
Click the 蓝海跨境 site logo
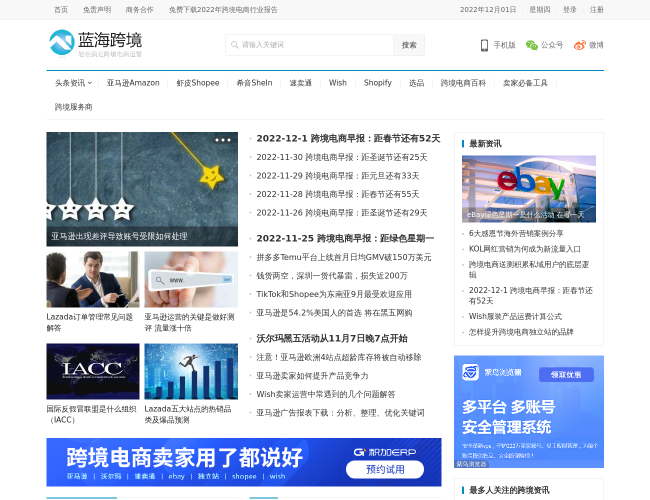[95, 43]
